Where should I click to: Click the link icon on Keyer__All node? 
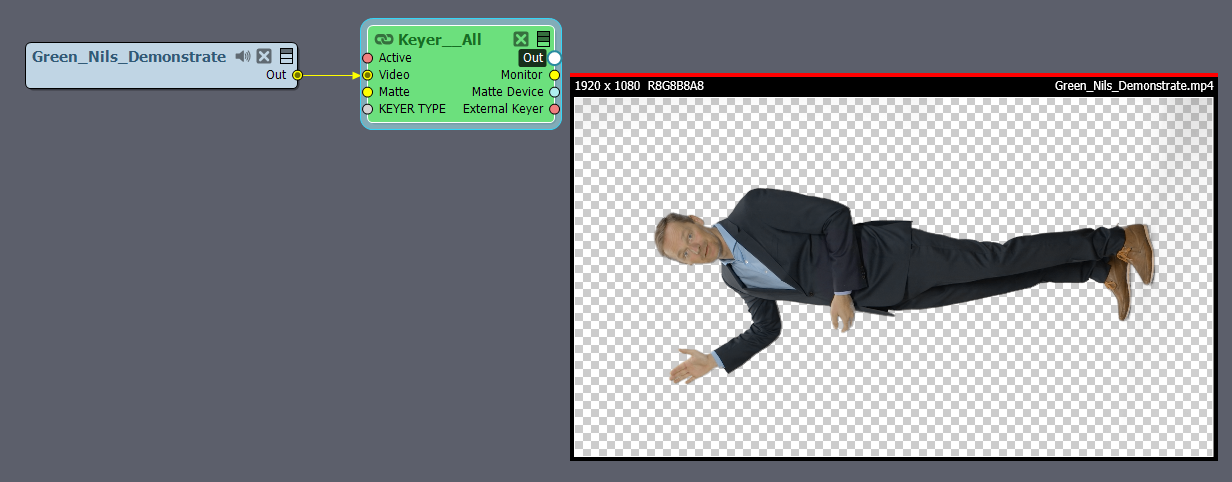384,40
